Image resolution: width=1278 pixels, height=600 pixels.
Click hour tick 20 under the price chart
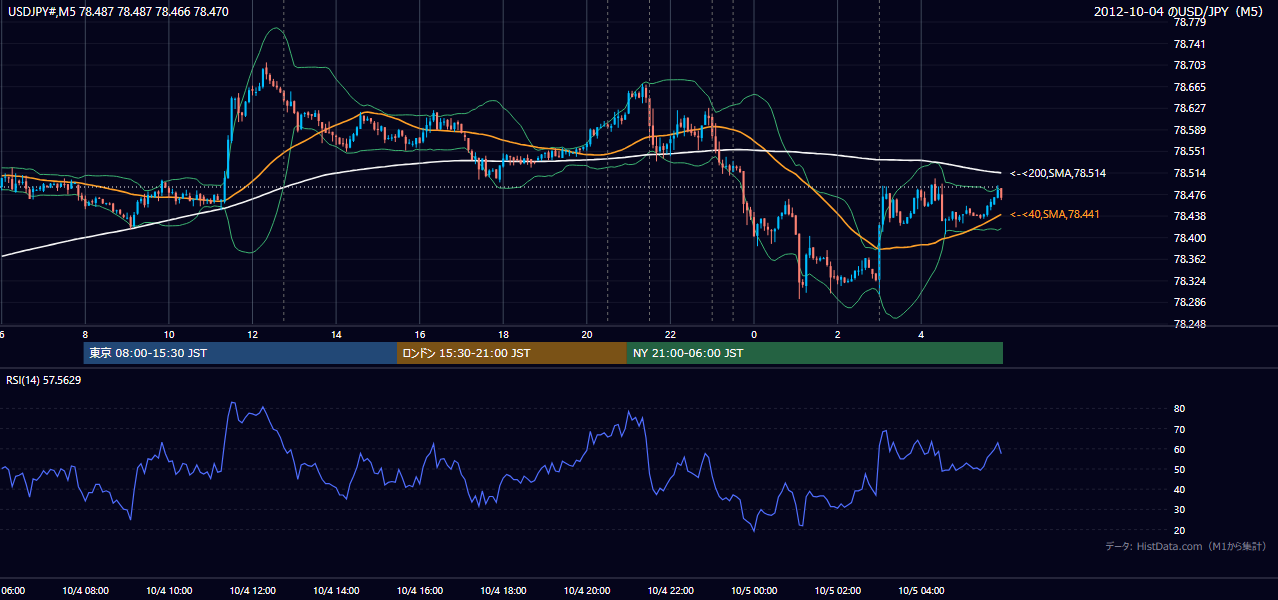point(587,334)
